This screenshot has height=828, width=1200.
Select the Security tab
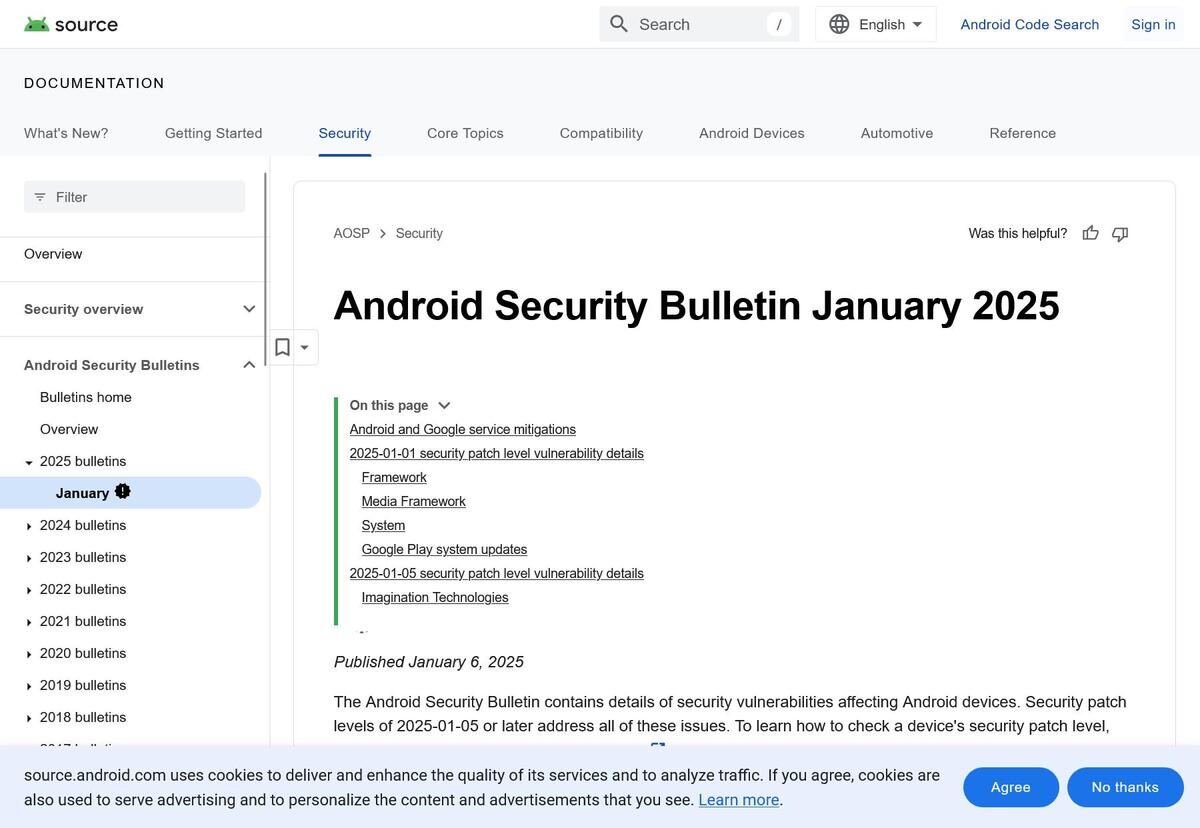tap(345, 133)
